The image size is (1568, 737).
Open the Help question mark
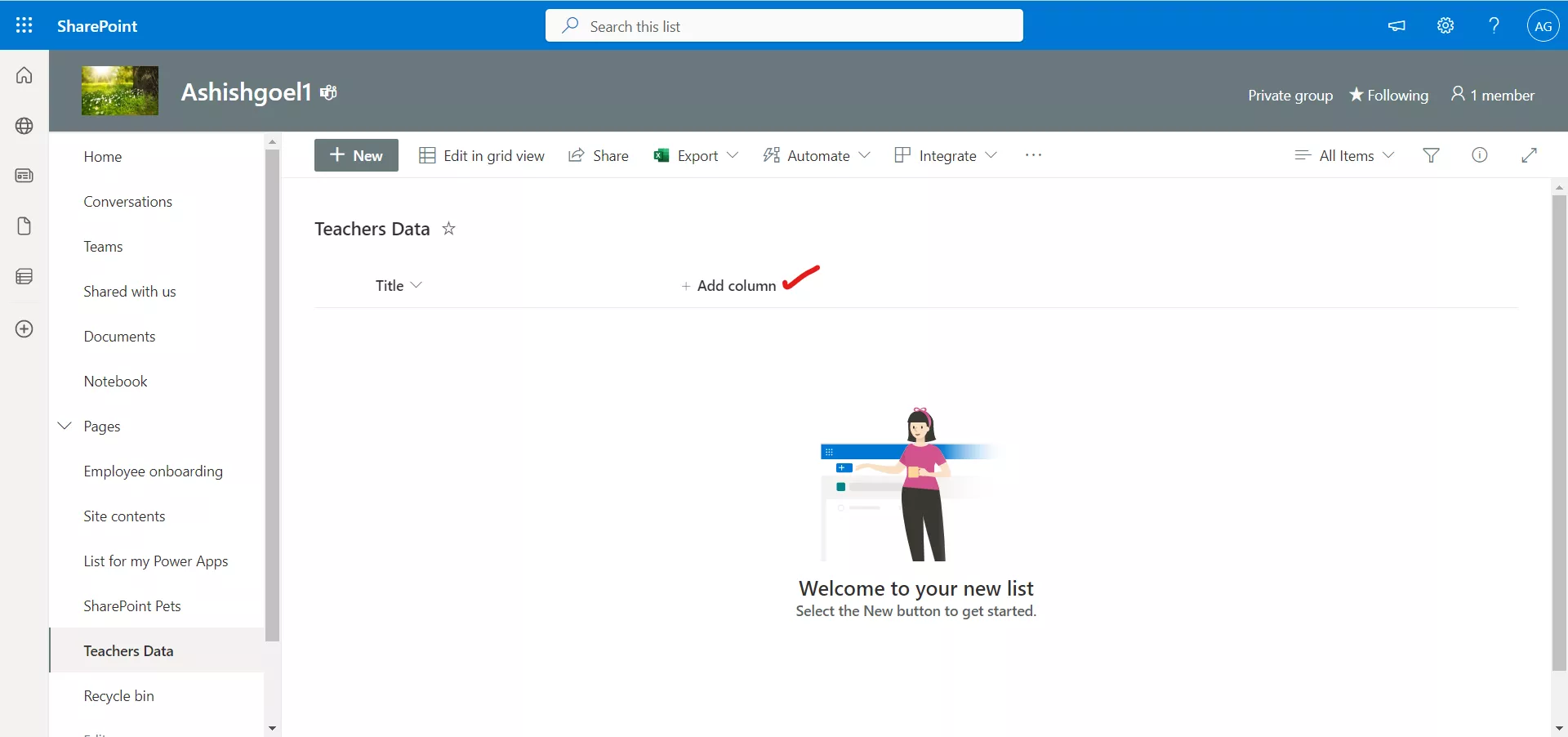(x=1493, y=25)
